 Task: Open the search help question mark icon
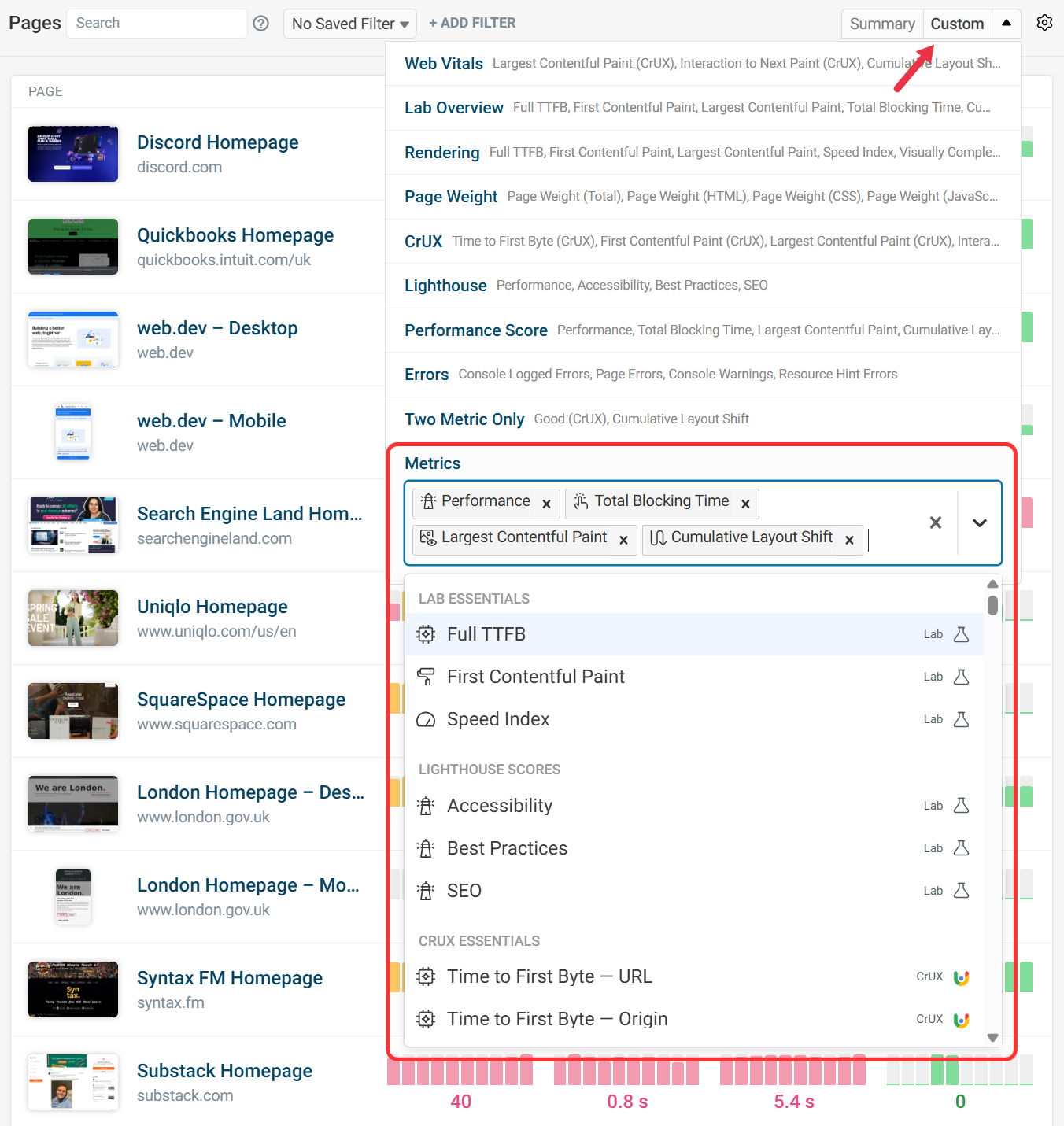point(261,24)
